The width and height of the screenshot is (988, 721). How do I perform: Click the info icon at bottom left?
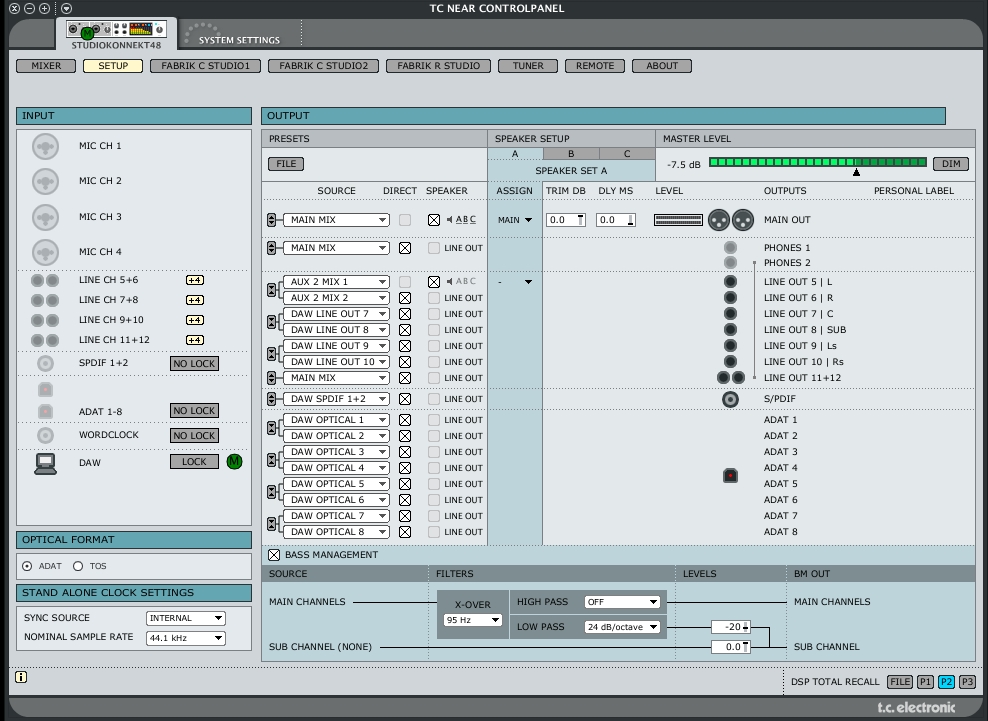point(21,677)
